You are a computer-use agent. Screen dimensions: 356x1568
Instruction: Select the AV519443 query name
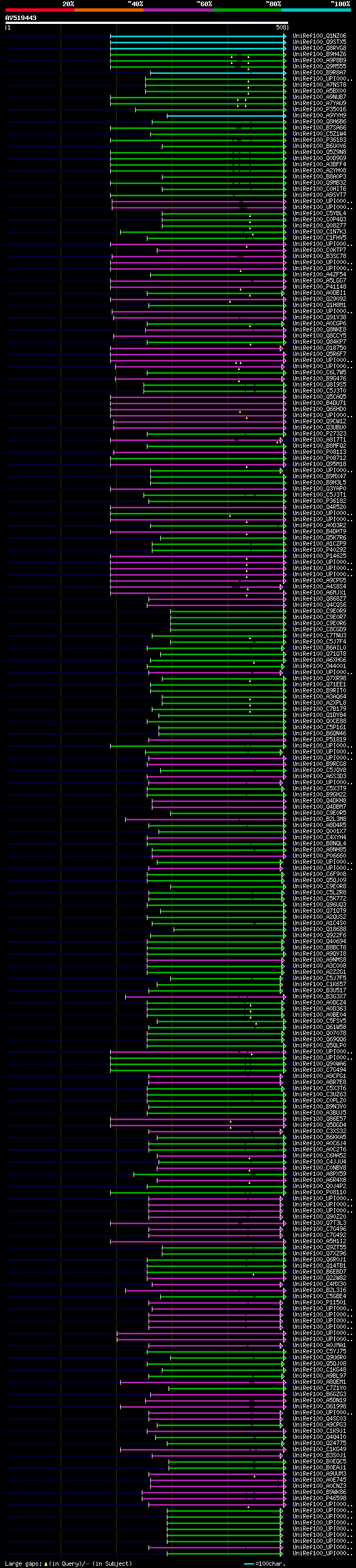(x=21, y=18)
